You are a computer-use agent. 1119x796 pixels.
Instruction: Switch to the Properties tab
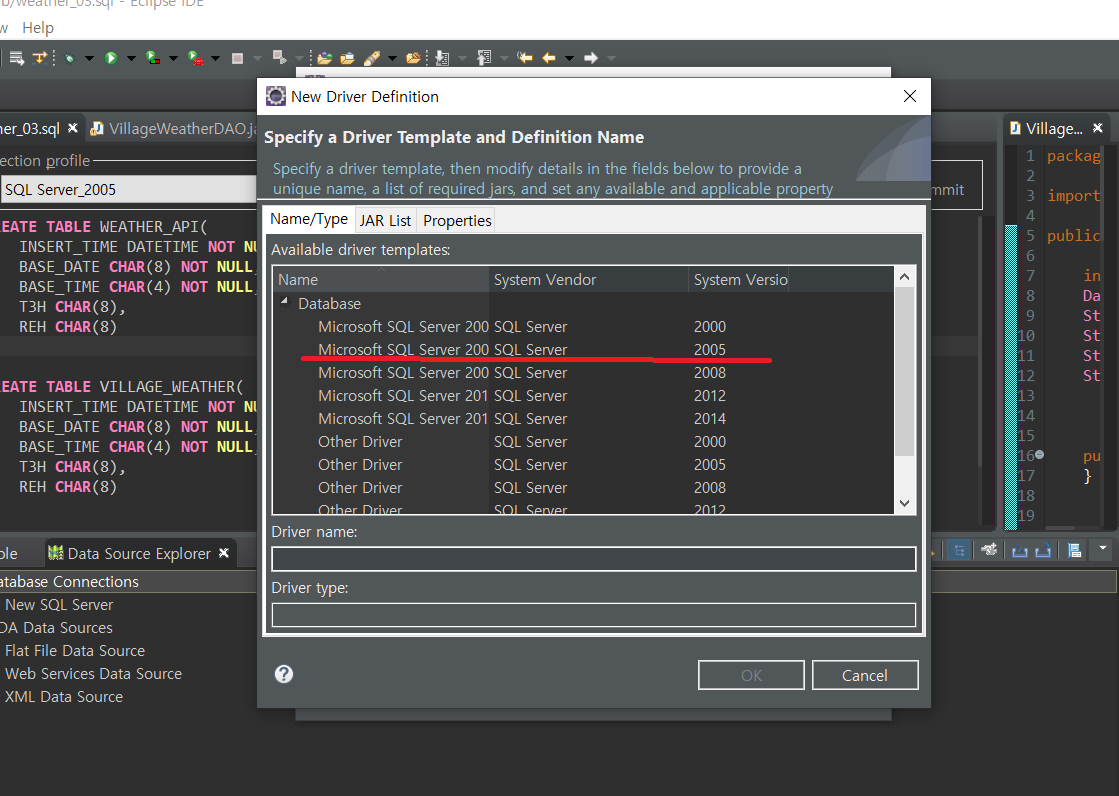point(457,221)
